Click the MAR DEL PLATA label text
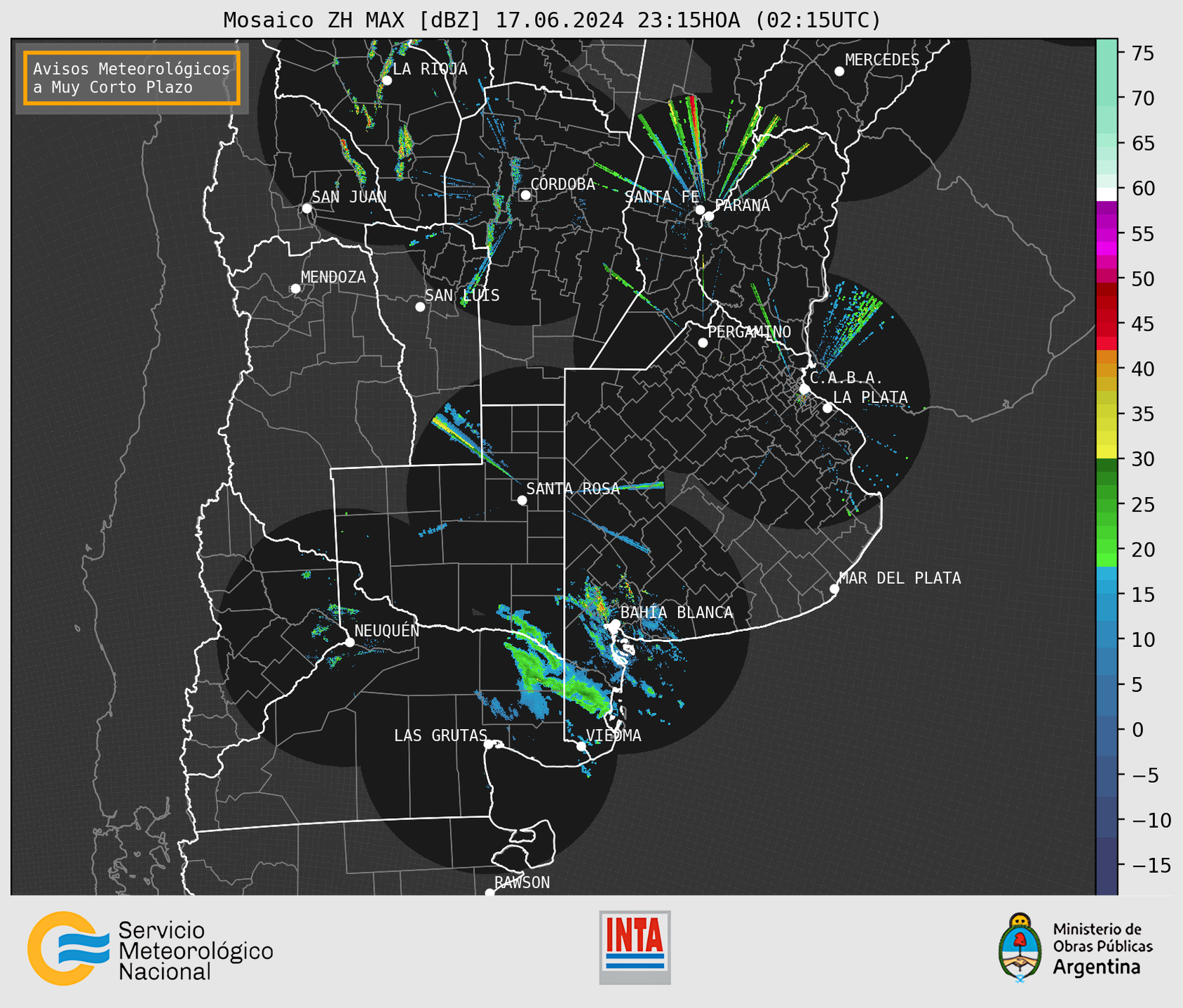1183x1008 pixels. (x=900, y=578)
